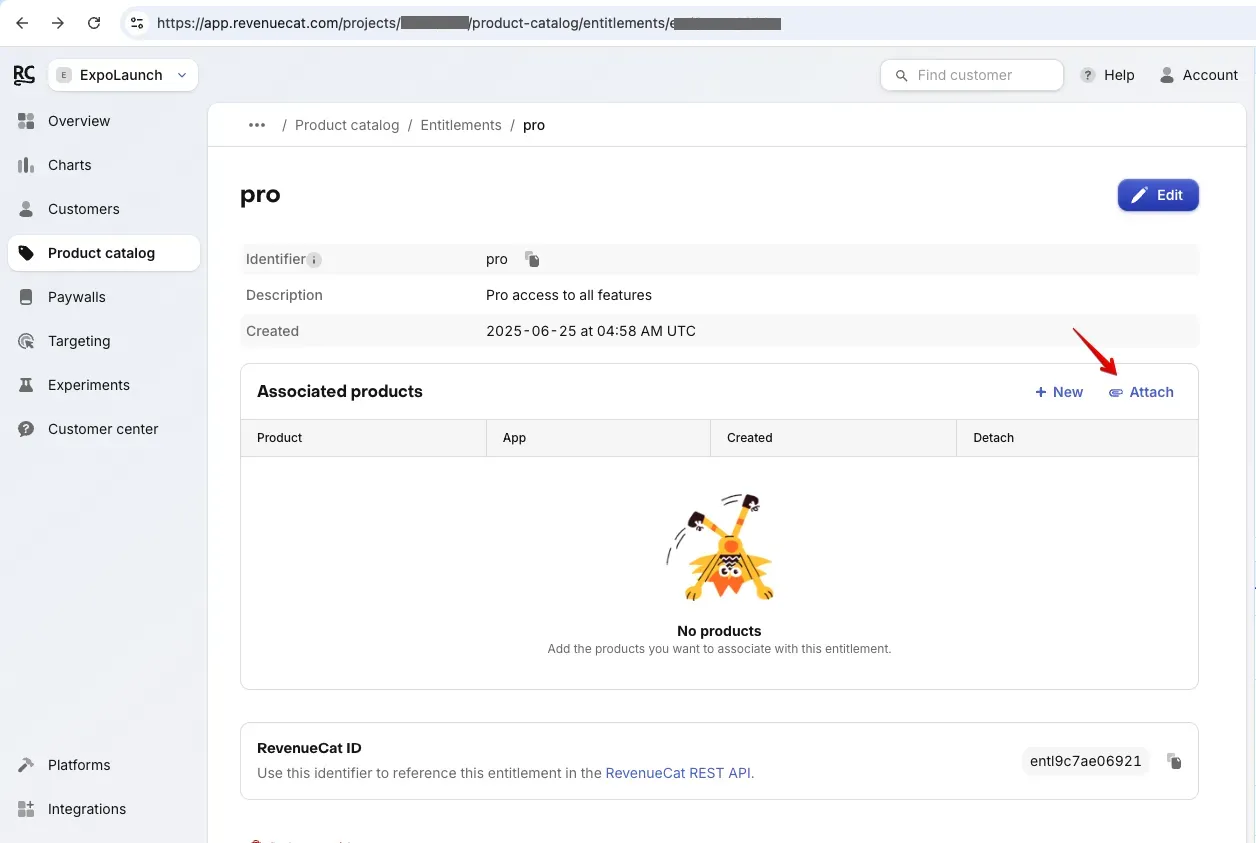Click Attach to attach a product
The height and width of the screenshot is (843, 1256).
(x=1141, y=392)
